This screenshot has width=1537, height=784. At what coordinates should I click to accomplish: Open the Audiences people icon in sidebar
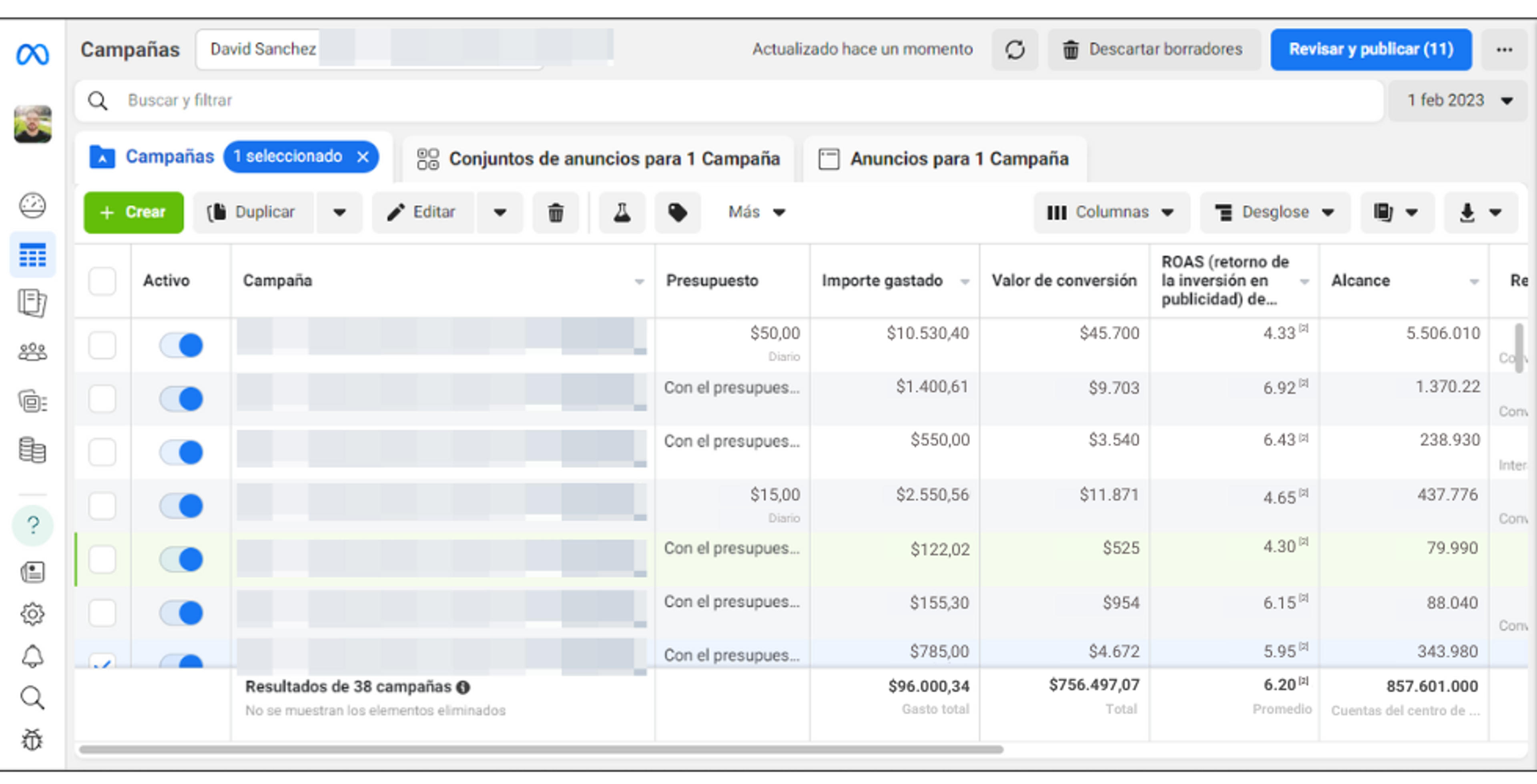pyautogui.click(x=32, y=352)
